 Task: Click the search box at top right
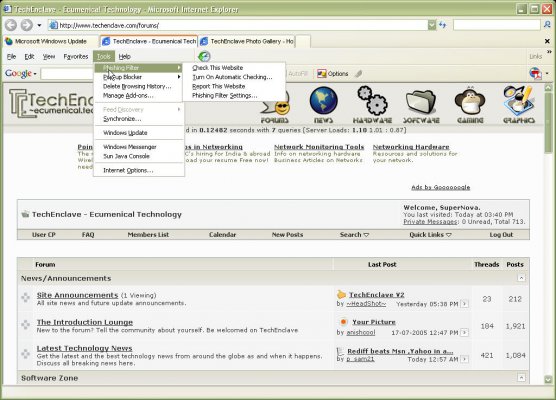tap(497, 25)
